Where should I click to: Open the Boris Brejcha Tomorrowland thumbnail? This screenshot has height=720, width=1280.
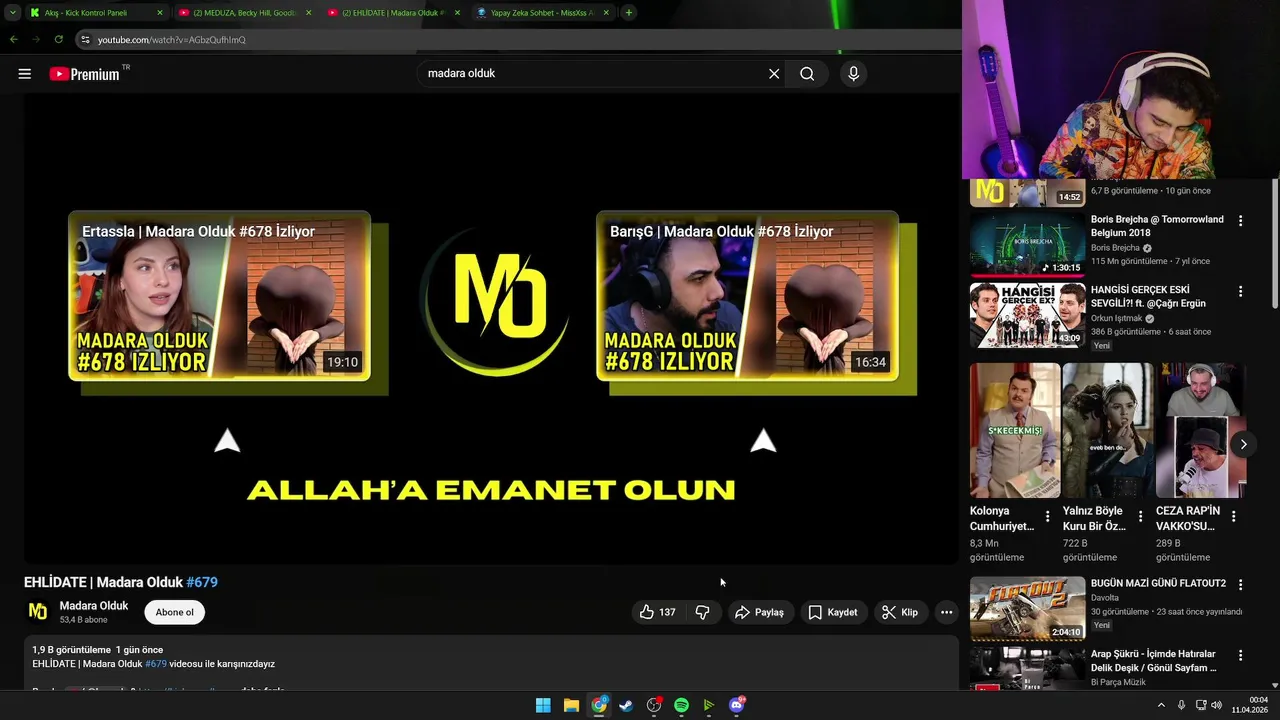click(1027, 244)
